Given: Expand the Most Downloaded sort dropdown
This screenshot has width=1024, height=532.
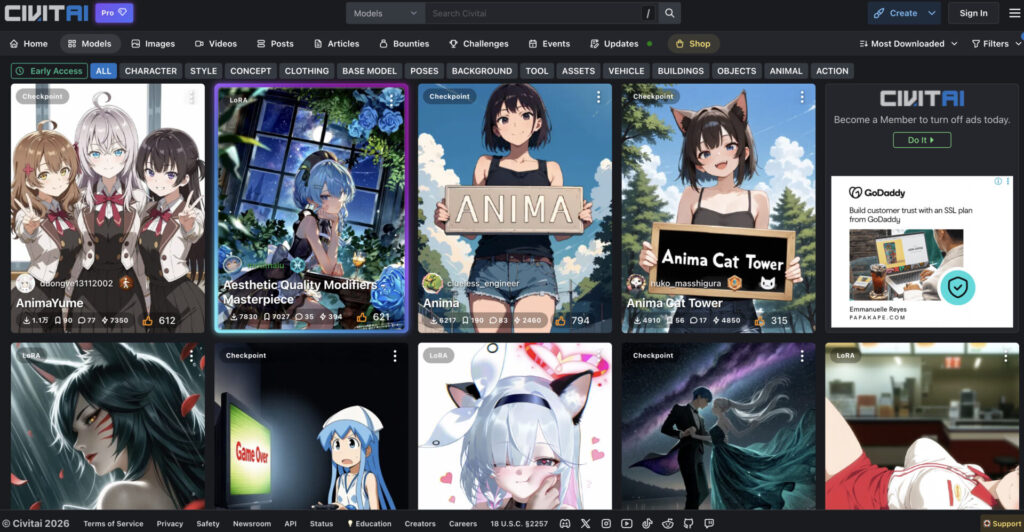Looking at the screenshot, I should [x=908, y=44].
